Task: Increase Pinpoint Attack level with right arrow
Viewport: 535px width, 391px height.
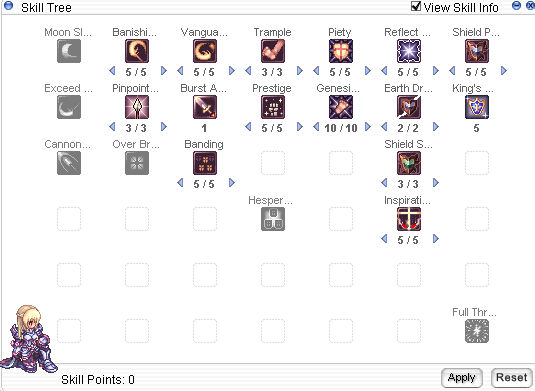Action: (164, 127)
